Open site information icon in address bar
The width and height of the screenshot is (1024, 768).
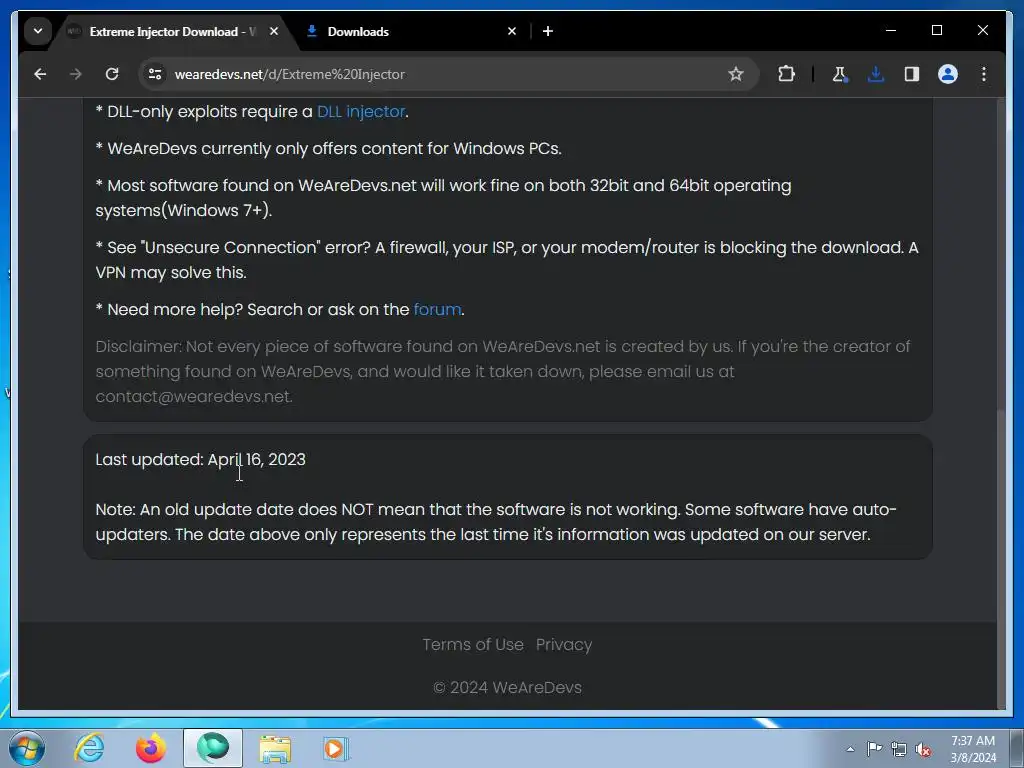point(155,74)
